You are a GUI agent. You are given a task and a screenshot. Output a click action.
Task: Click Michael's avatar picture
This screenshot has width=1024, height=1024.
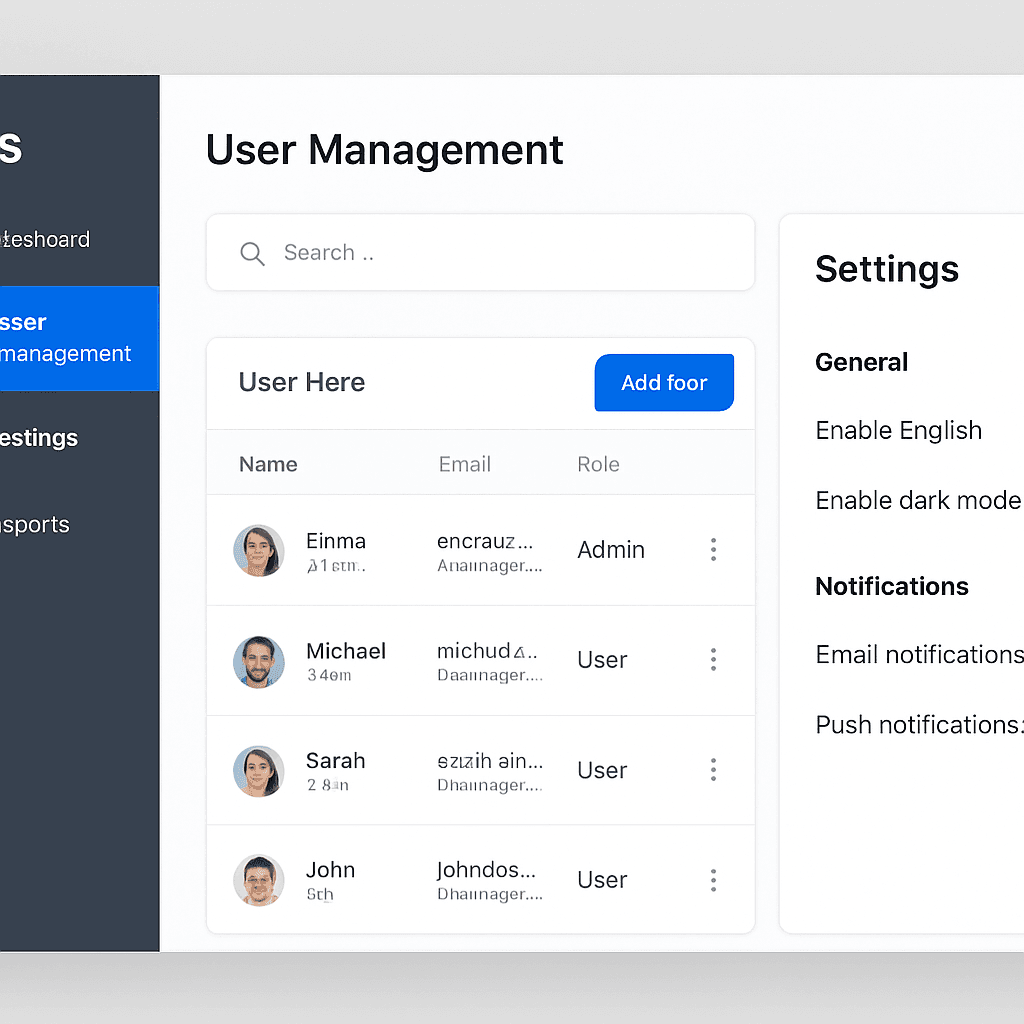[x=259, y=662]
